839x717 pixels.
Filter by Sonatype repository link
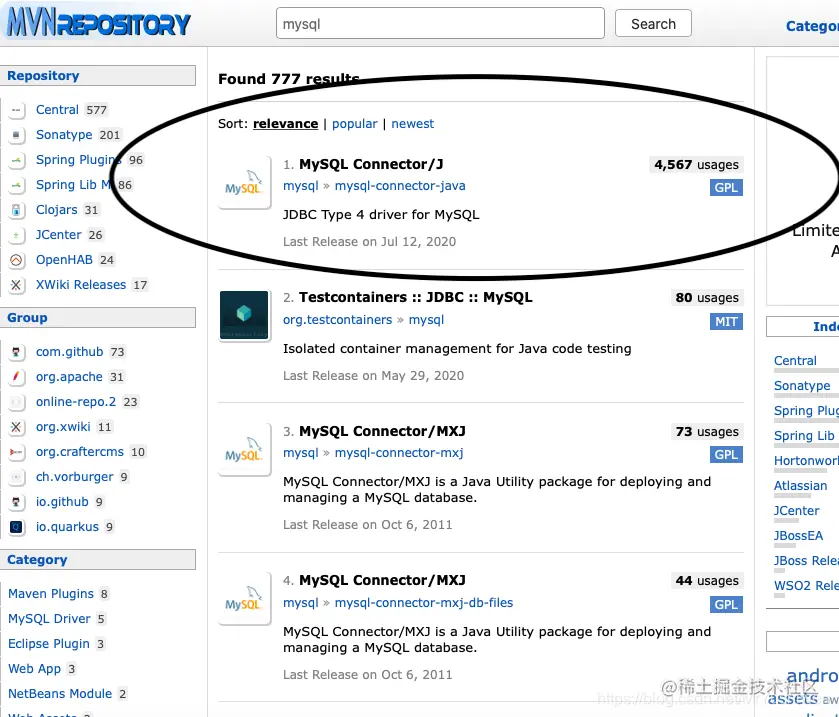[x=64, y=135]
